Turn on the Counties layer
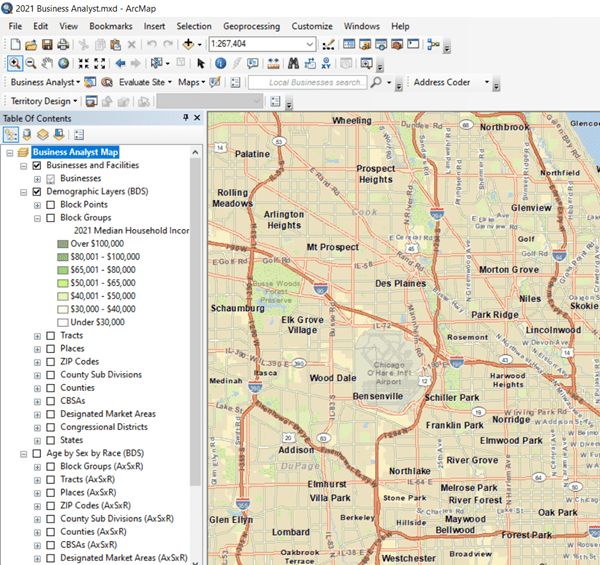Image resolution: width=600 pixels, height=565 pixels. tap(51, 388)
